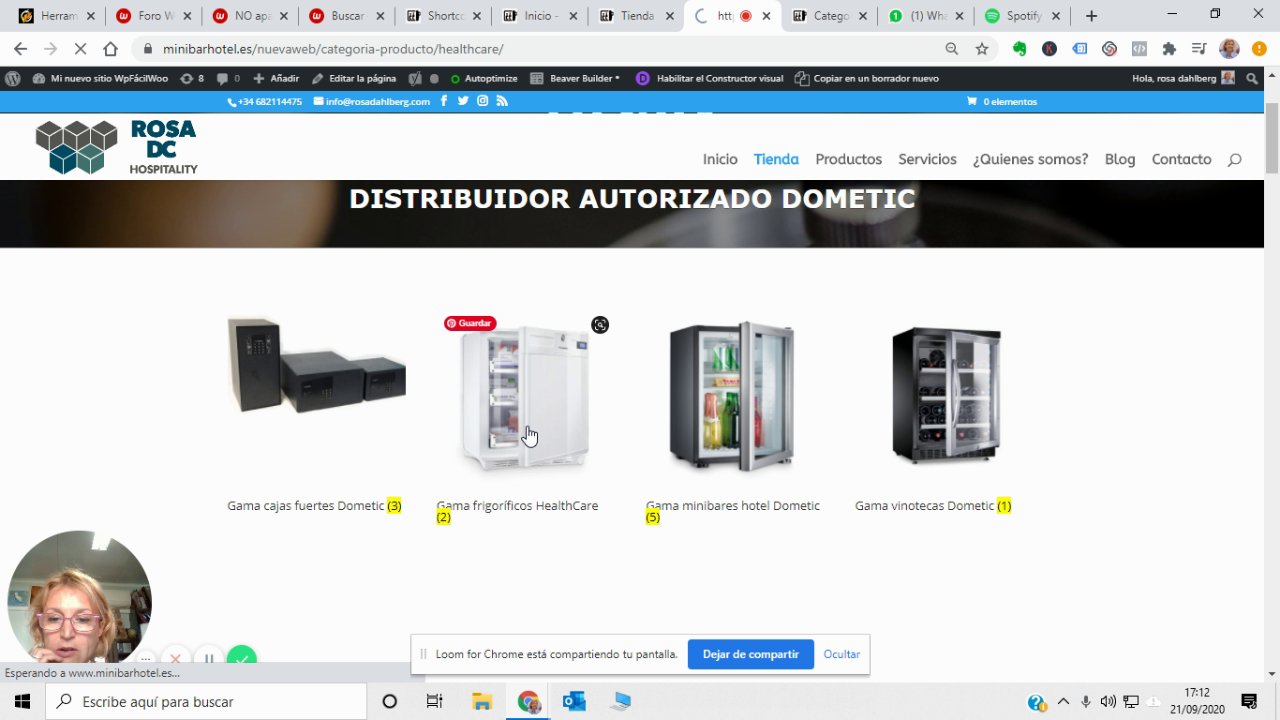Viewport: 1280px width, 720px height.
Task: Open the cart showing 0 elementos
Action: pyautogui.click(x=1002, y=101)
